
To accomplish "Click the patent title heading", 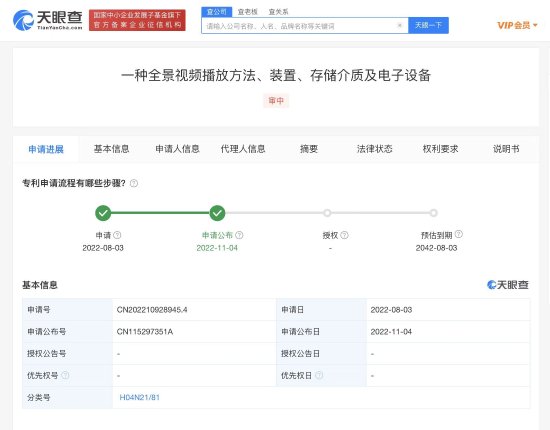I will (276, 75).
